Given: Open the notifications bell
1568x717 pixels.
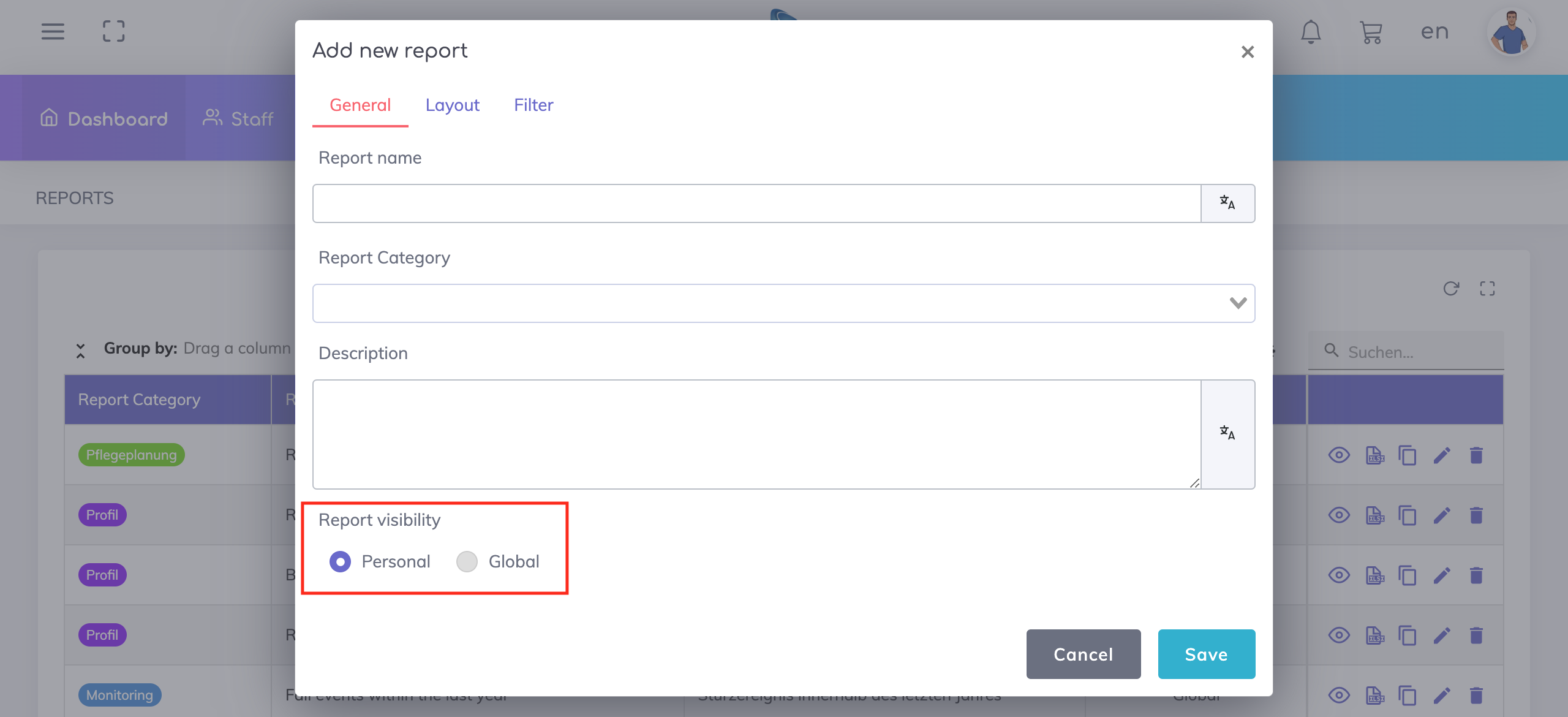Looking at the screenshot, I should tap(1310, 32).
